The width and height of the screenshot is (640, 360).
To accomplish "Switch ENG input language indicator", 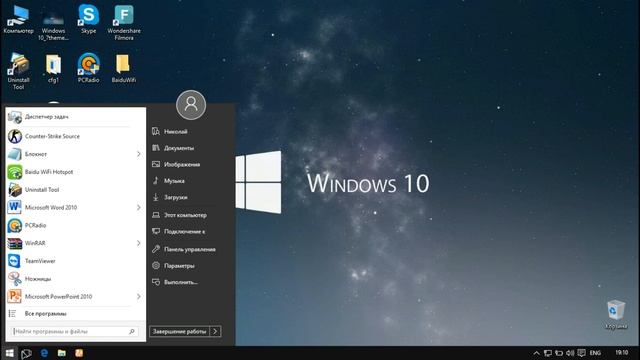I will (595, 353).
